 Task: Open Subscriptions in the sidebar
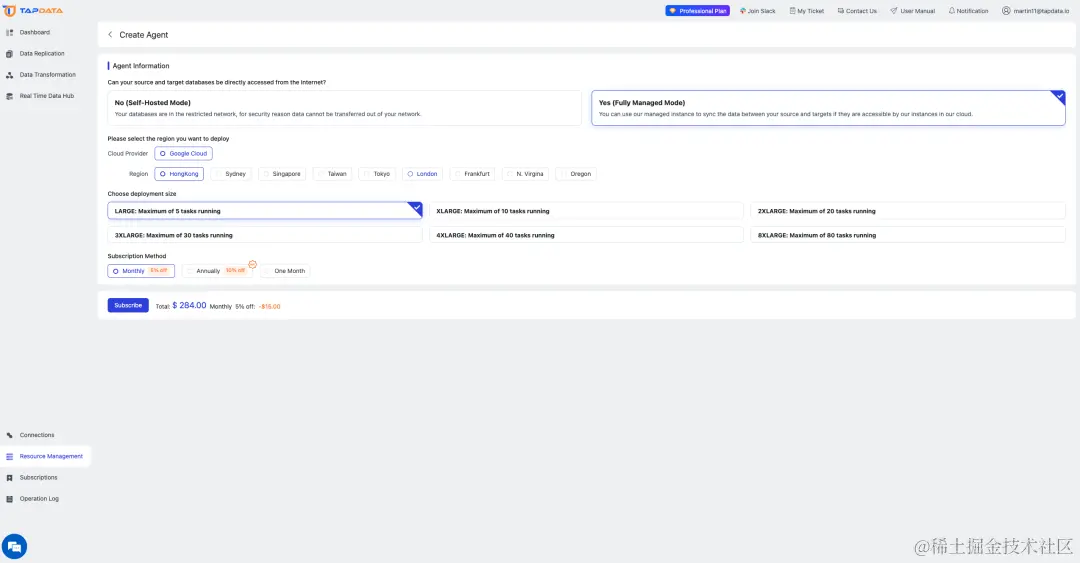pos(38,478)
